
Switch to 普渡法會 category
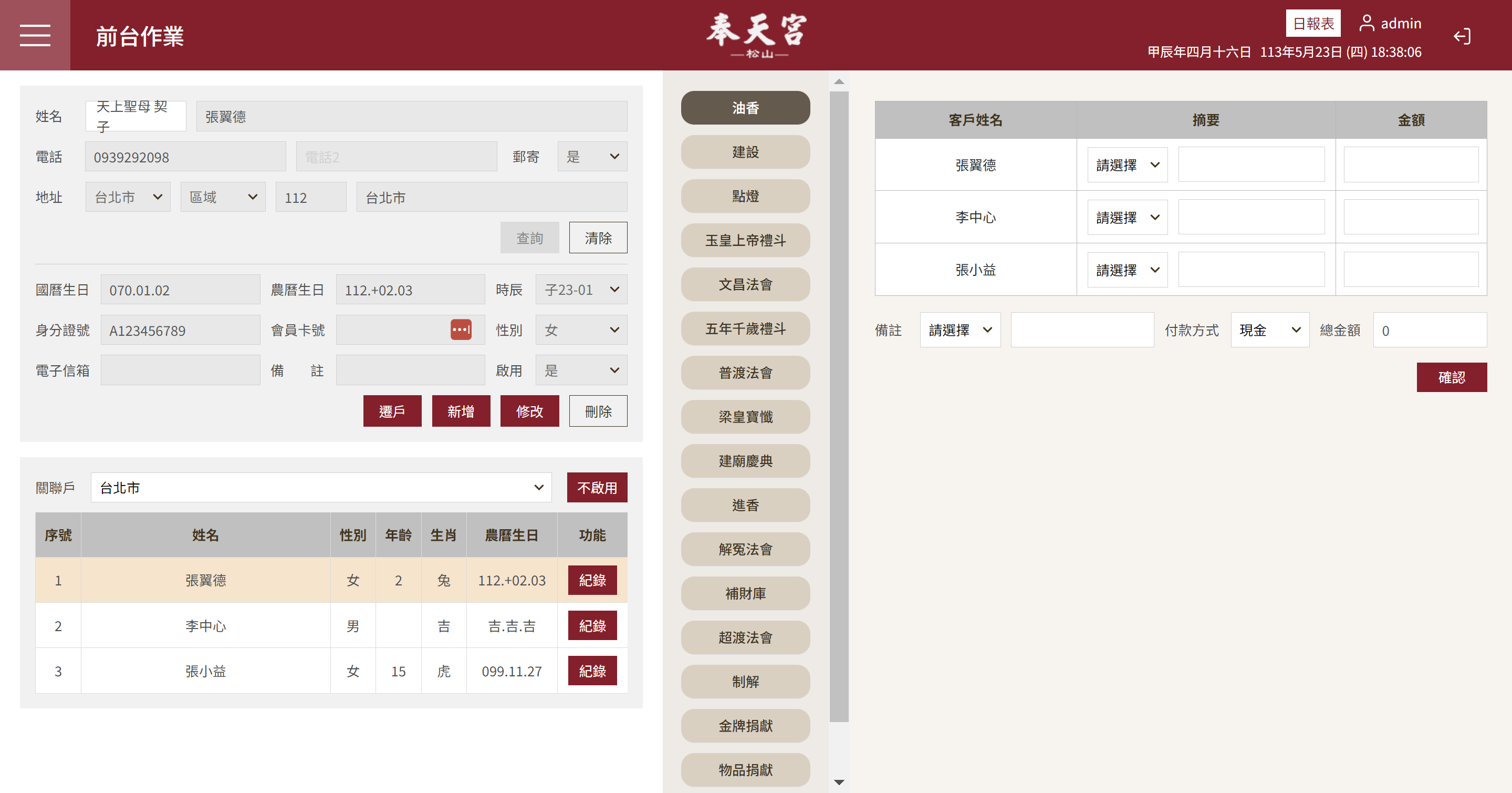click(745, 373)
